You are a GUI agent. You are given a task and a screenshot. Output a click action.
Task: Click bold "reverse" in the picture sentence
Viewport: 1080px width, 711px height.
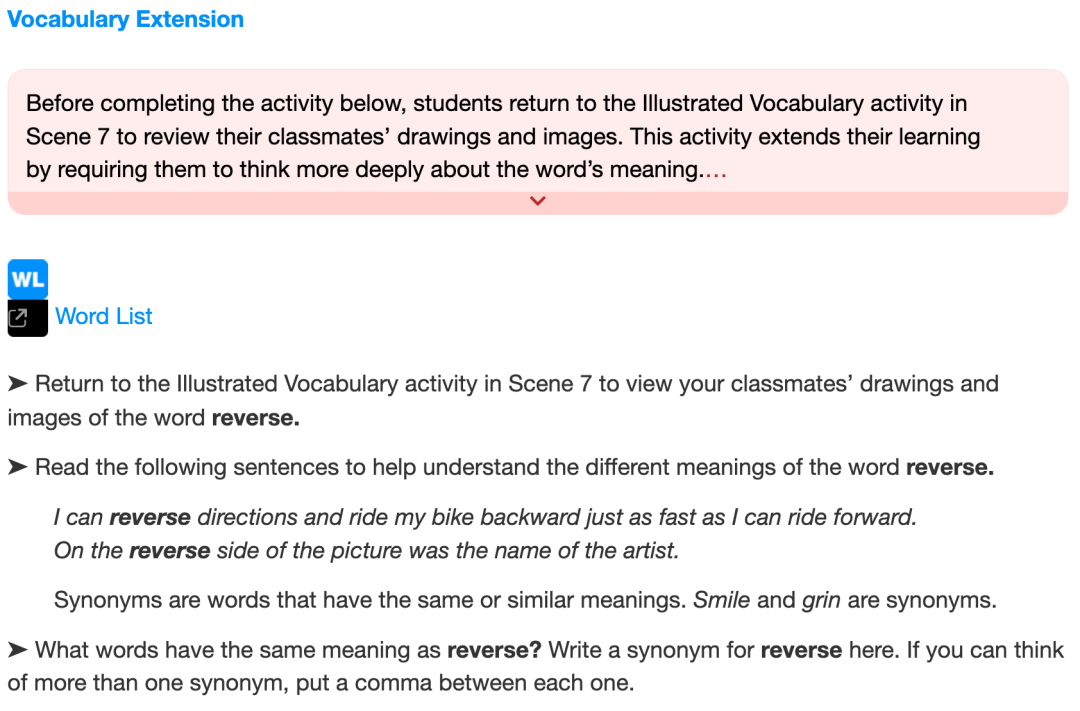(169, 550)
